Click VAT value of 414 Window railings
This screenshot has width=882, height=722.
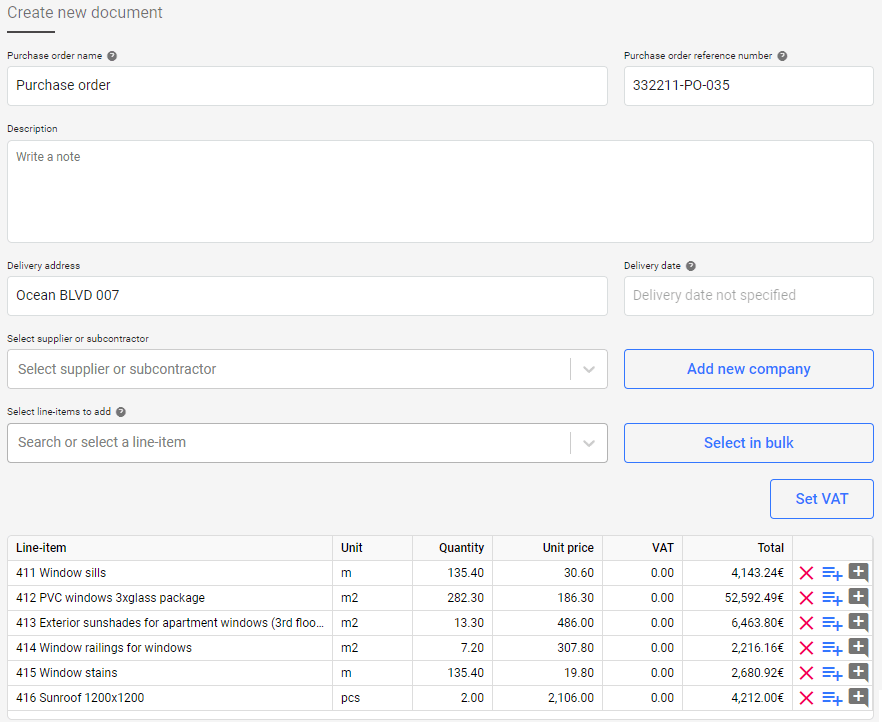pos(662,648)
